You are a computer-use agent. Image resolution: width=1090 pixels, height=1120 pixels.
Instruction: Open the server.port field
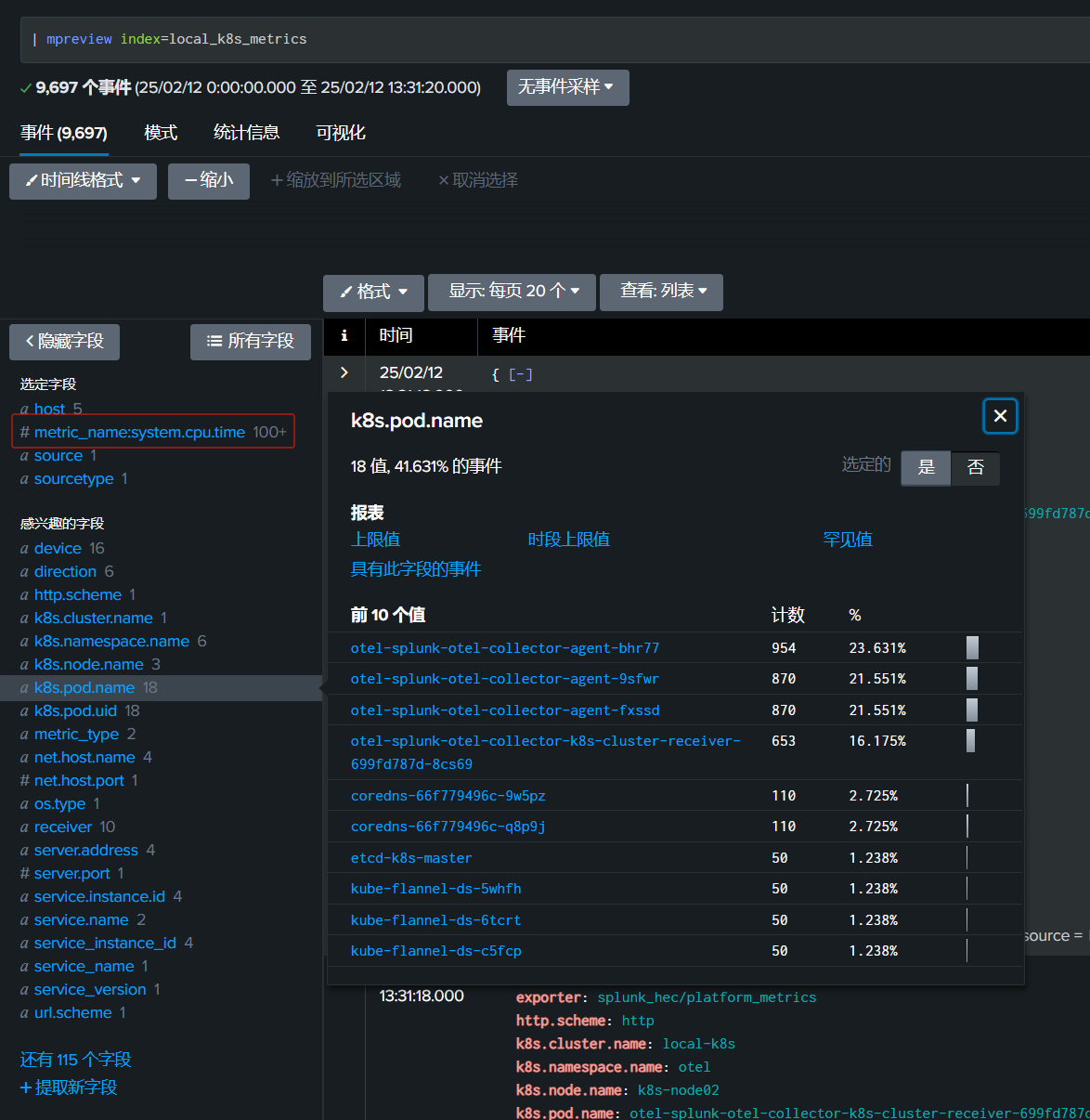pos(72,873)
